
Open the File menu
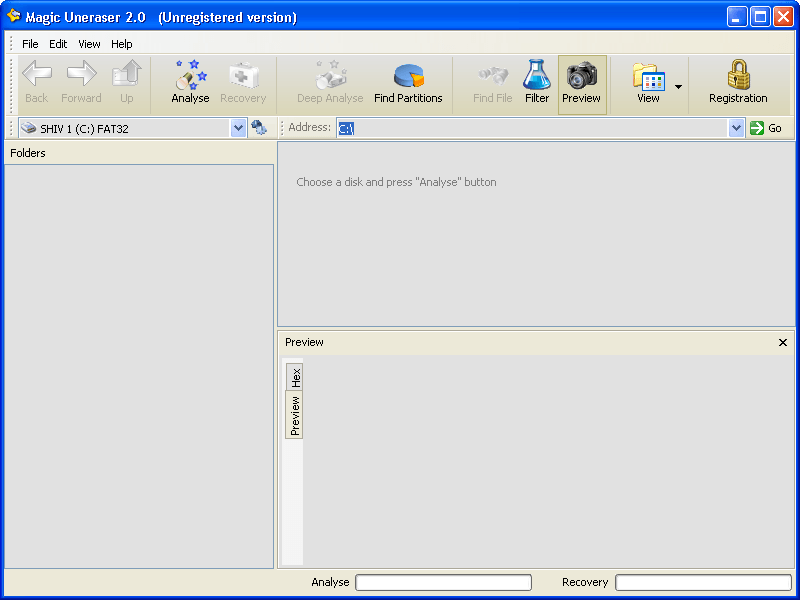click(x=30, y=44)
